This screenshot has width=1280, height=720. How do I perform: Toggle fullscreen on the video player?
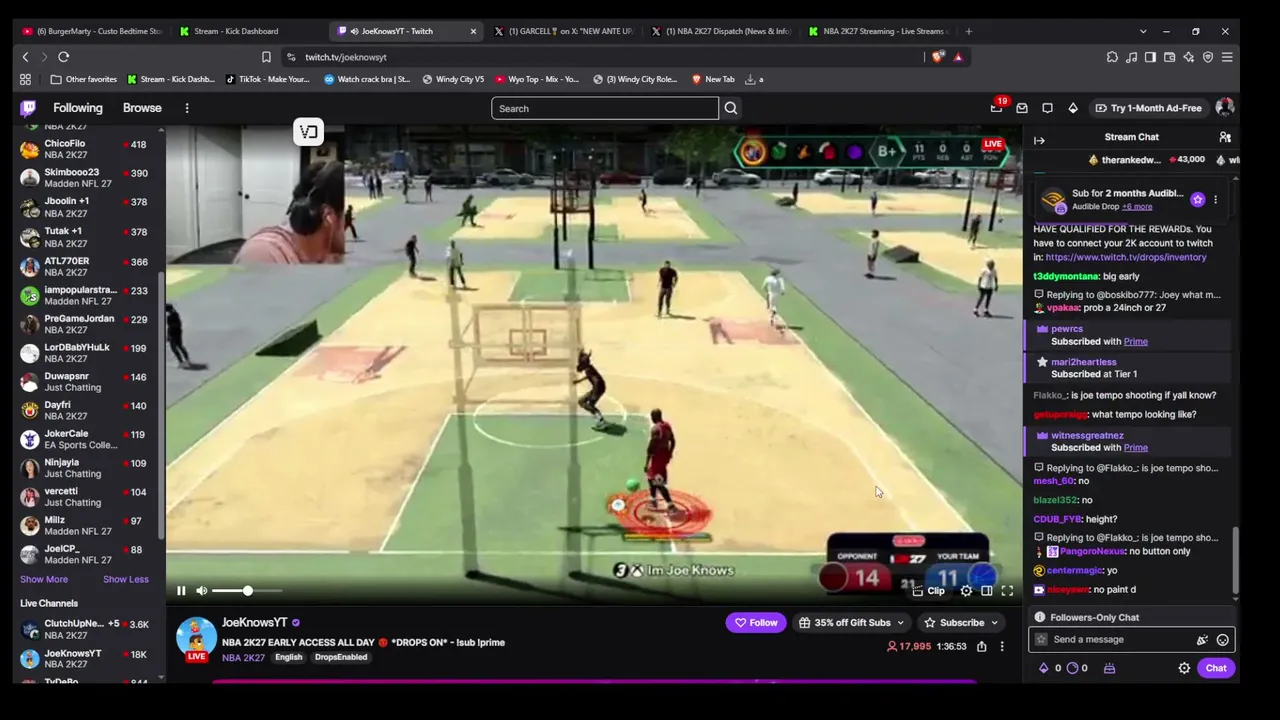point(1007,591)
